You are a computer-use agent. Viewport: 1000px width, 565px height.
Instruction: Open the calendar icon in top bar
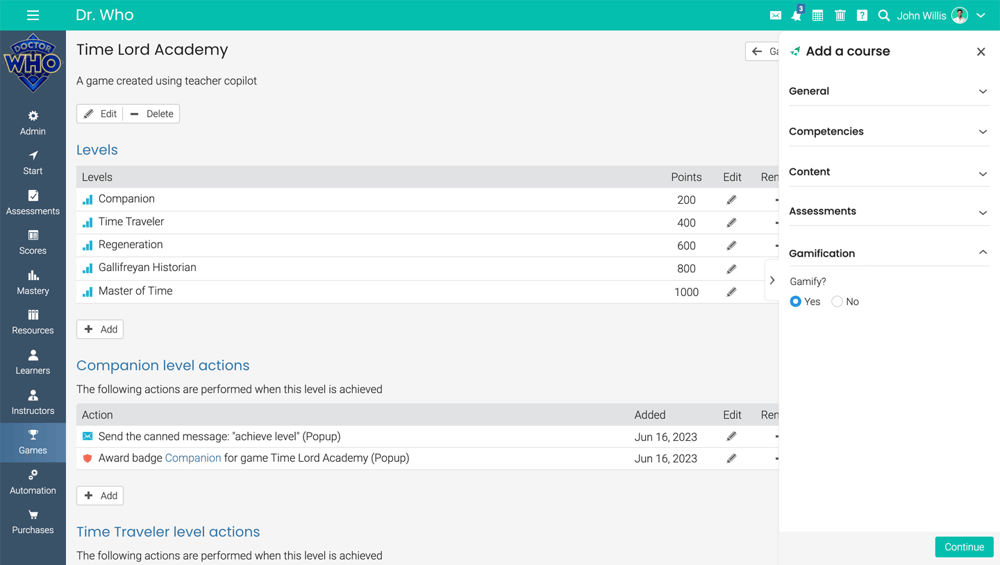pyautogui.click(x=818, y=16)
